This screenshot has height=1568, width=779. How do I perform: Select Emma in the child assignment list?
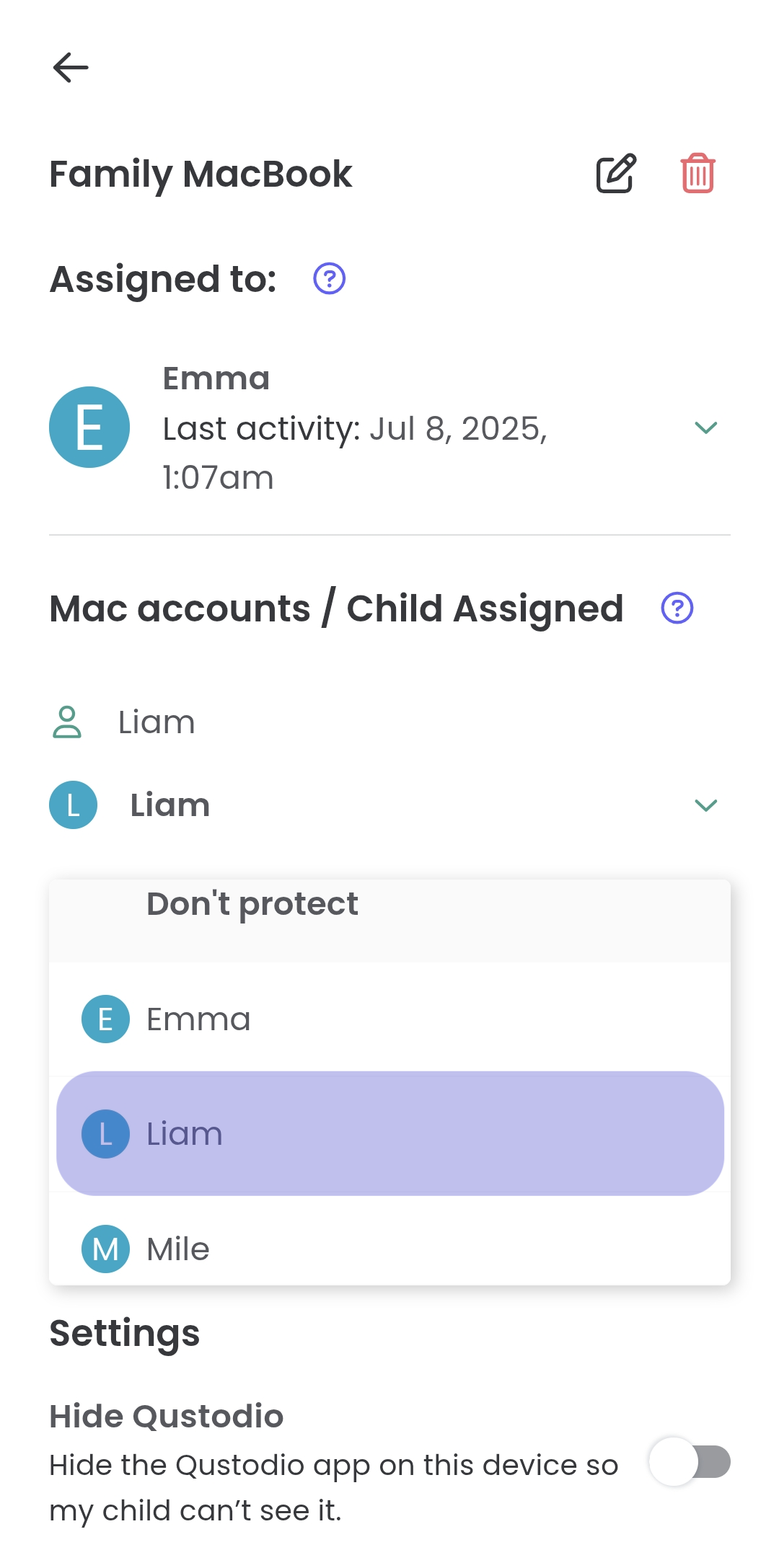click(198, 1019)
